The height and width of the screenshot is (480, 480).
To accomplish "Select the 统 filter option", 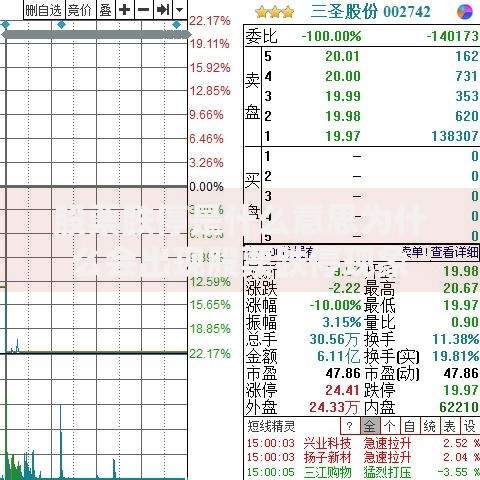I will (x=429, y=426).
